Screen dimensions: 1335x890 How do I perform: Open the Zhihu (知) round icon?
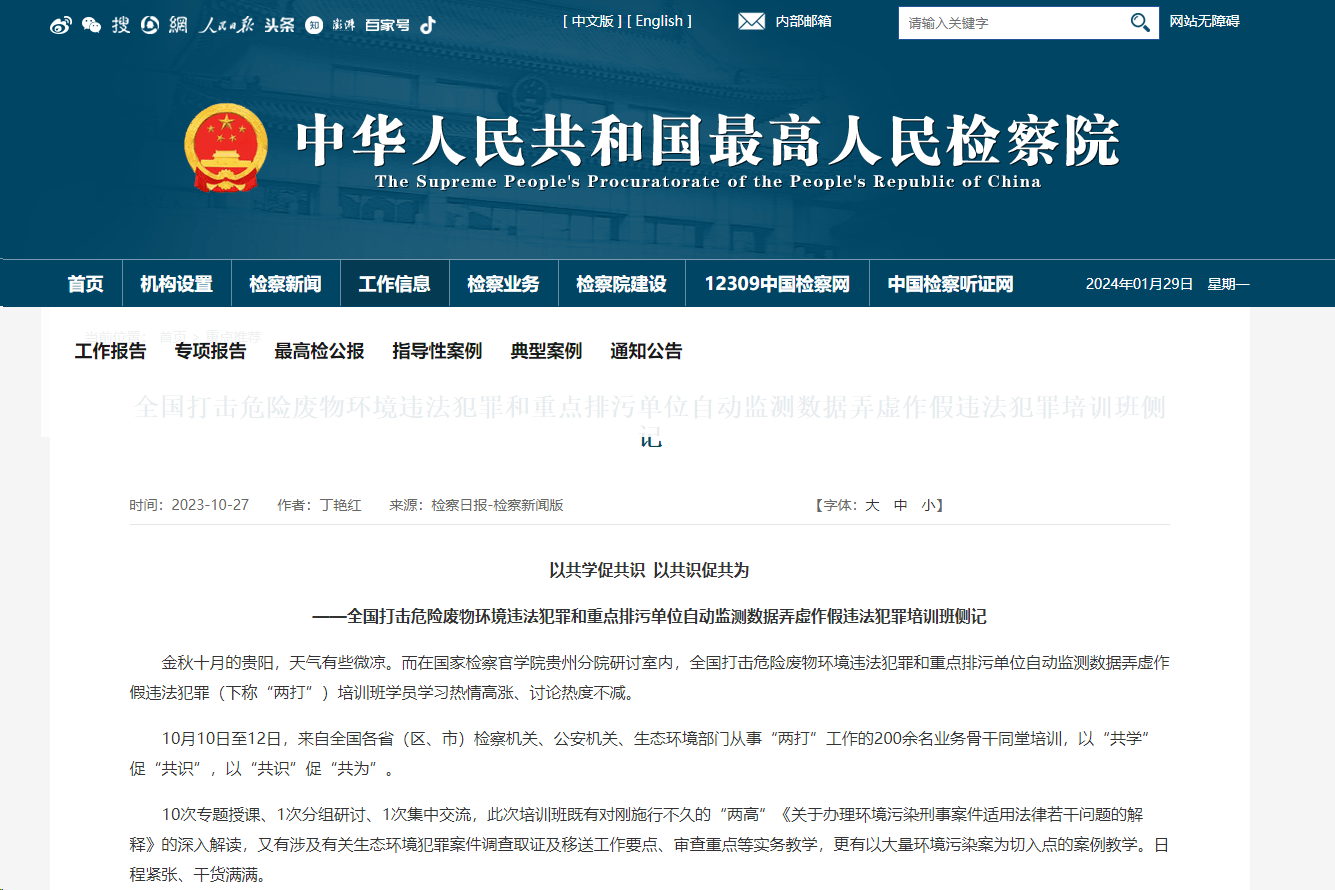tap(314, 25)
